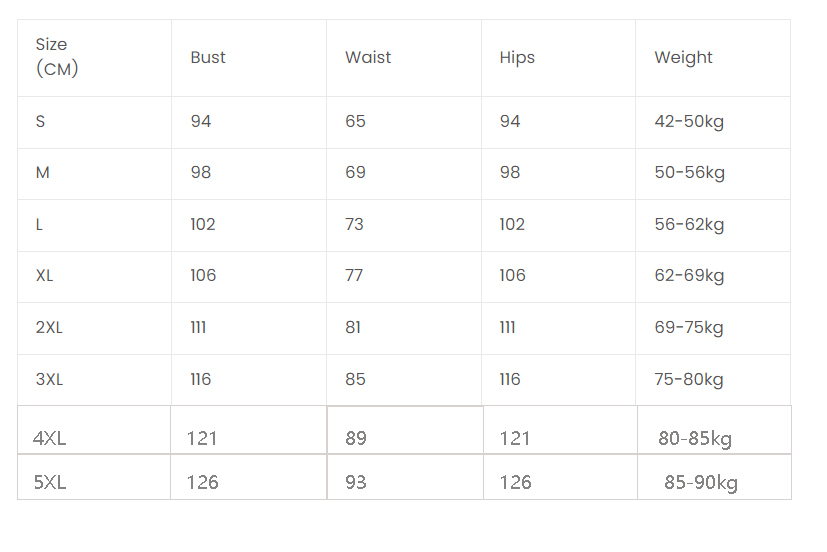Click the 5XL size row label
827x552 pixels.
click(50, 482)
